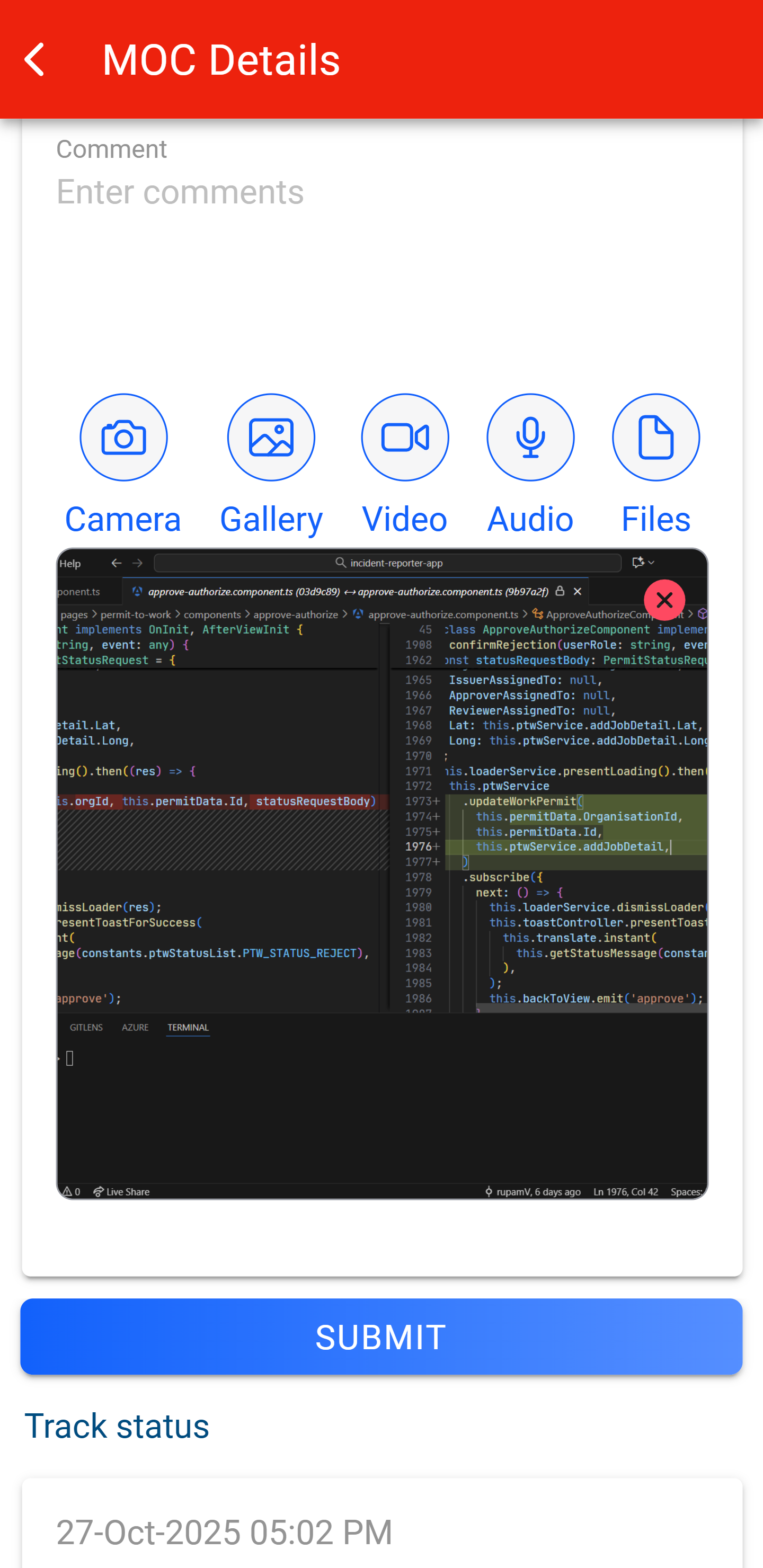Tap the Track status heading
This screenshot has width=763, height=1568.
[x=117, y=1426]
